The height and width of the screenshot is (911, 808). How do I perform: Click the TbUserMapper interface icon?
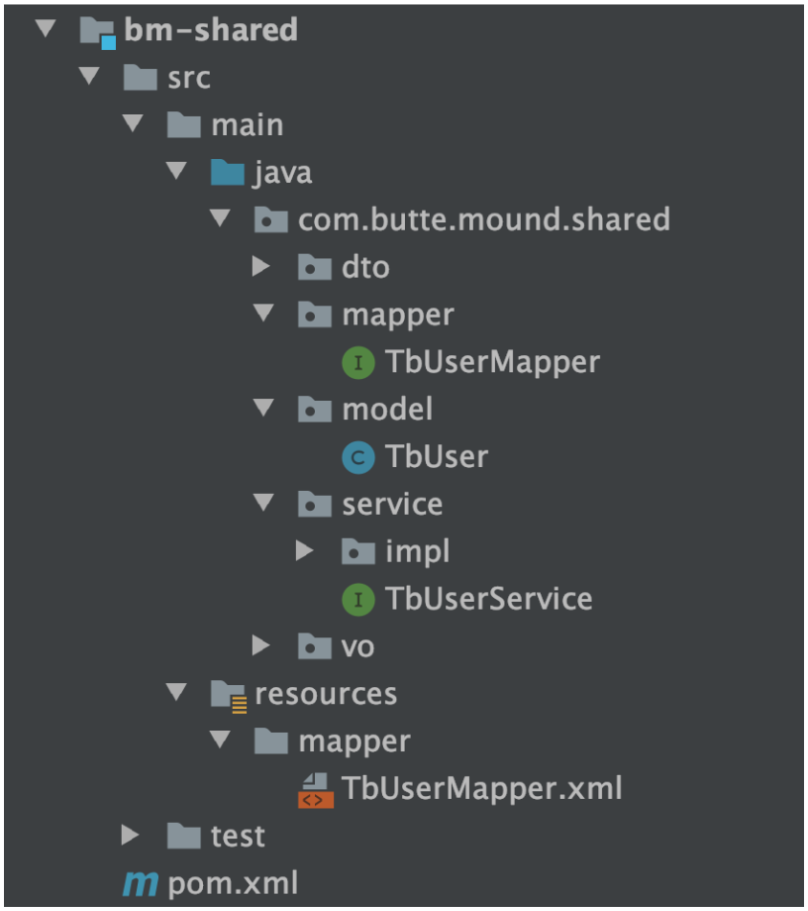(358, 363)
